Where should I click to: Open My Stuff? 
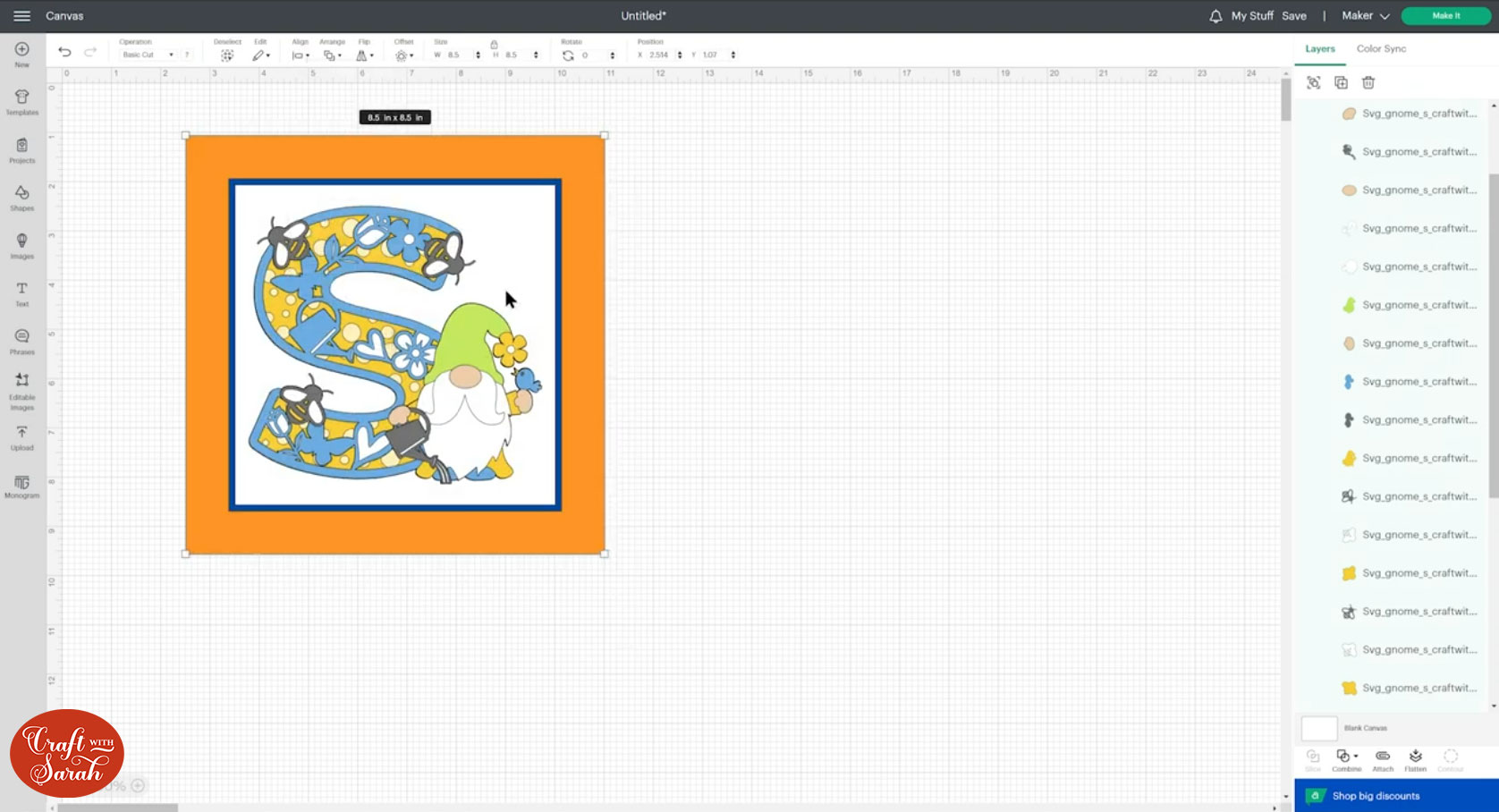pyautogui.click(x=1252, y=16)
